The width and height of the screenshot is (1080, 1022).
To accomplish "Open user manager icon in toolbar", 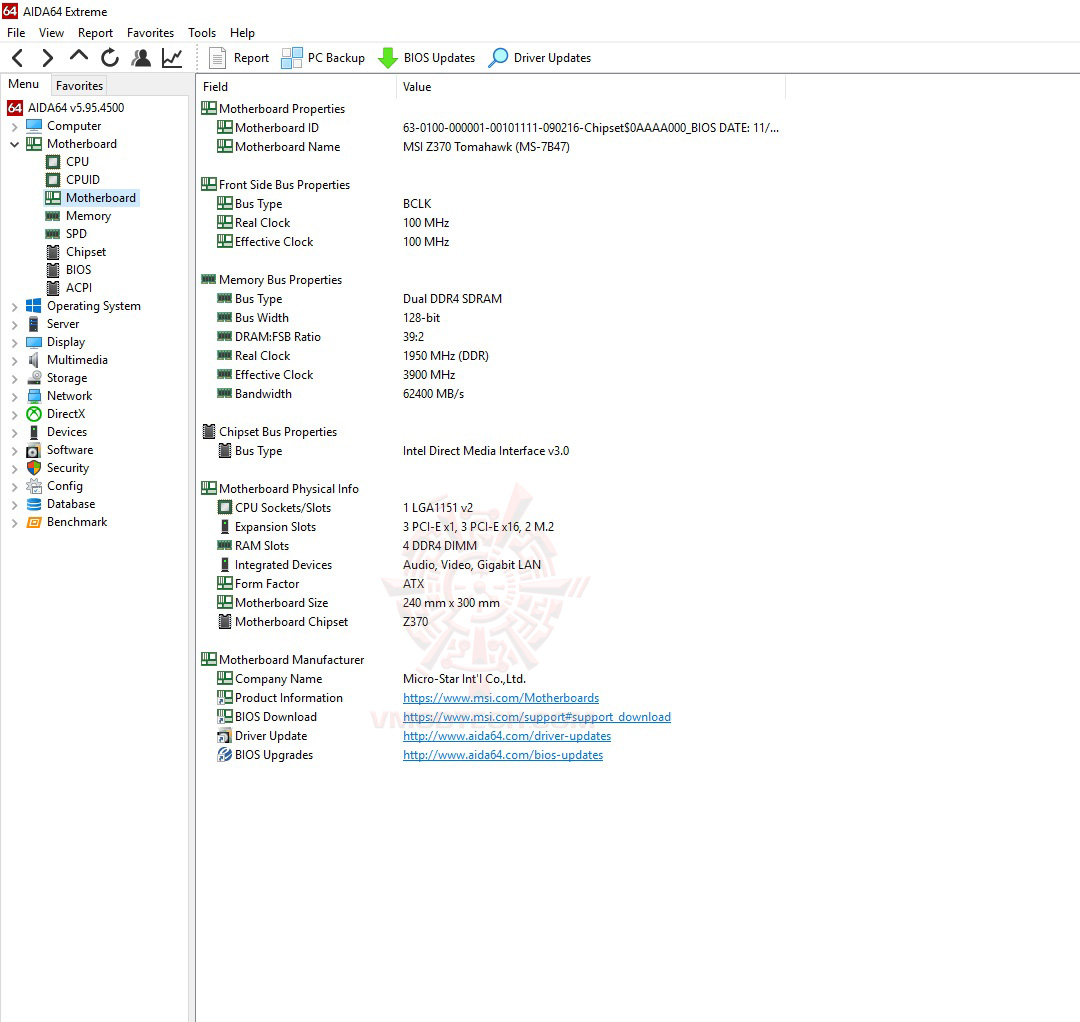I will (141, 58).
